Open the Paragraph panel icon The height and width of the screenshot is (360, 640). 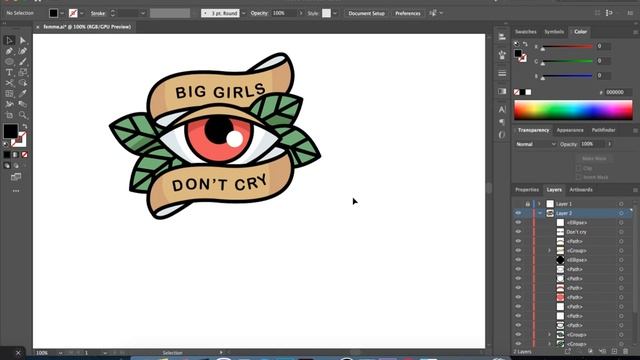[502, 122]
